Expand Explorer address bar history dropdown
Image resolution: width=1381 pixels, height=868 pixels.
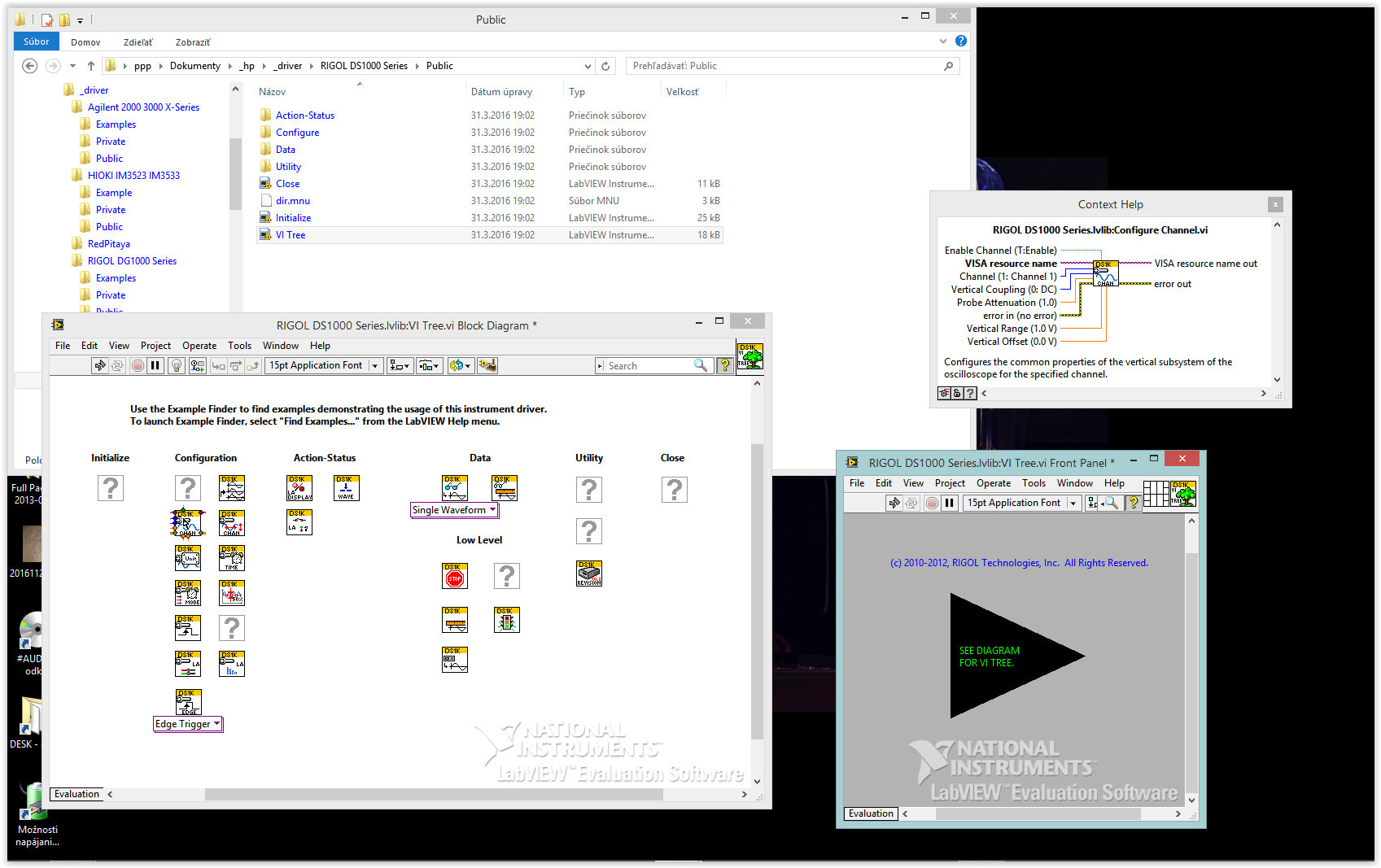(588, 66)
